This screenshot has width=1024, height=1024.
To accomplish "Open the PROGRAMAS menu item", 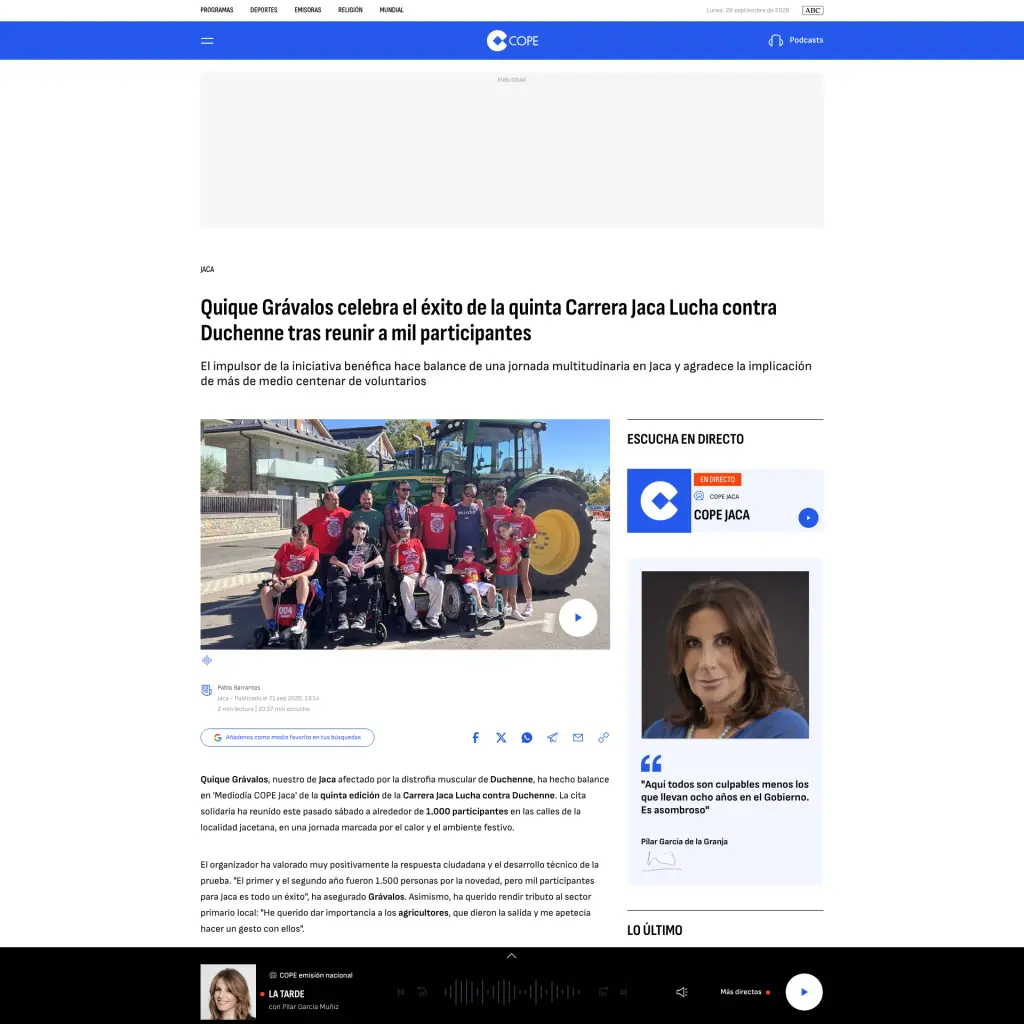I will pyautogui.click(x=217, y=10).
